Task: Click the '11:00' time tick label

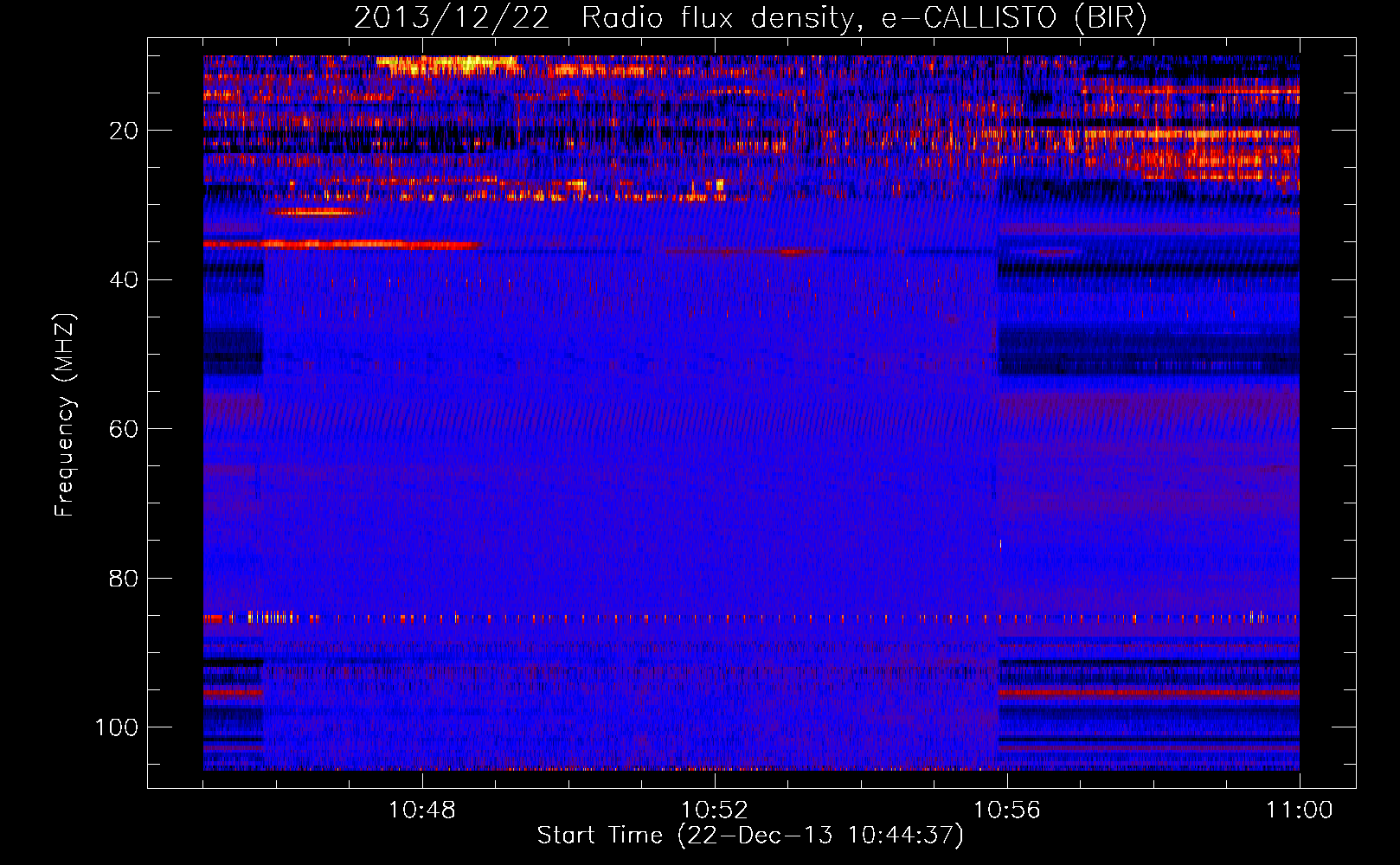Action: point(1299,811)
